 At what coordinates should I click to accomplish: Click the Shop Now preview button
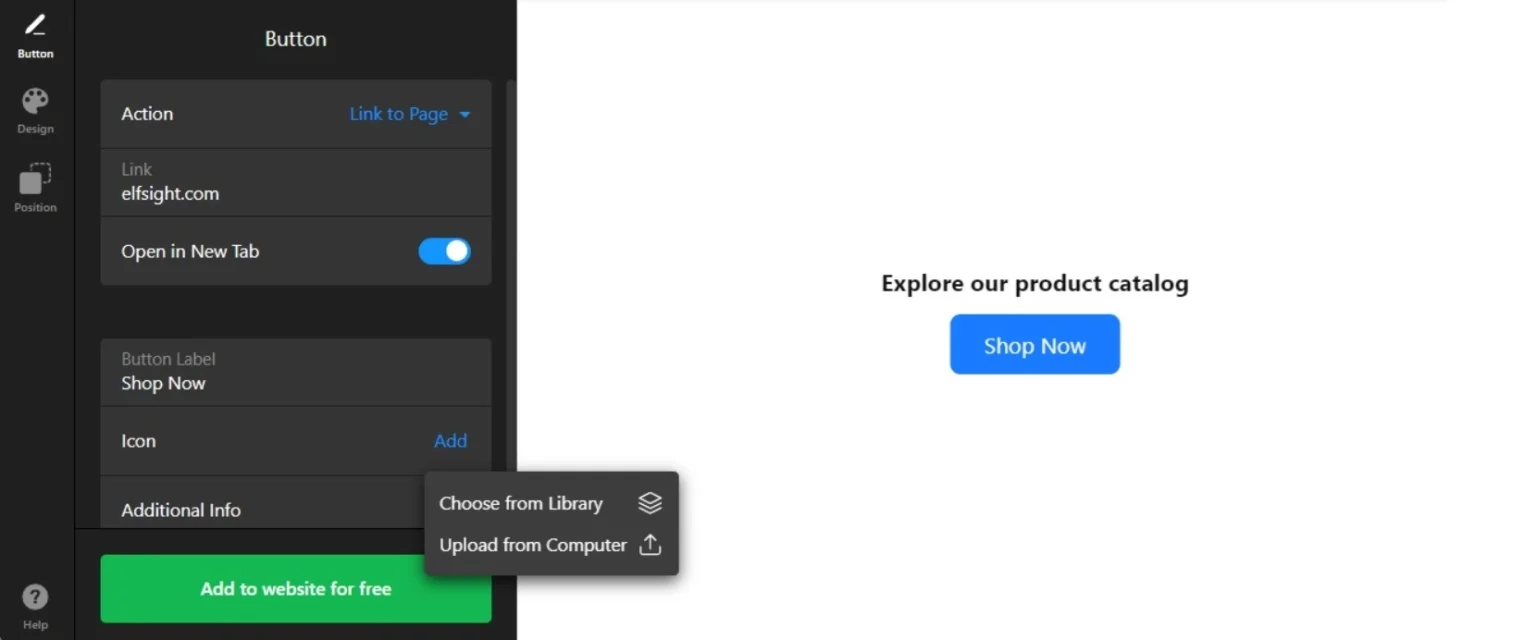[x=1035, y=344]
